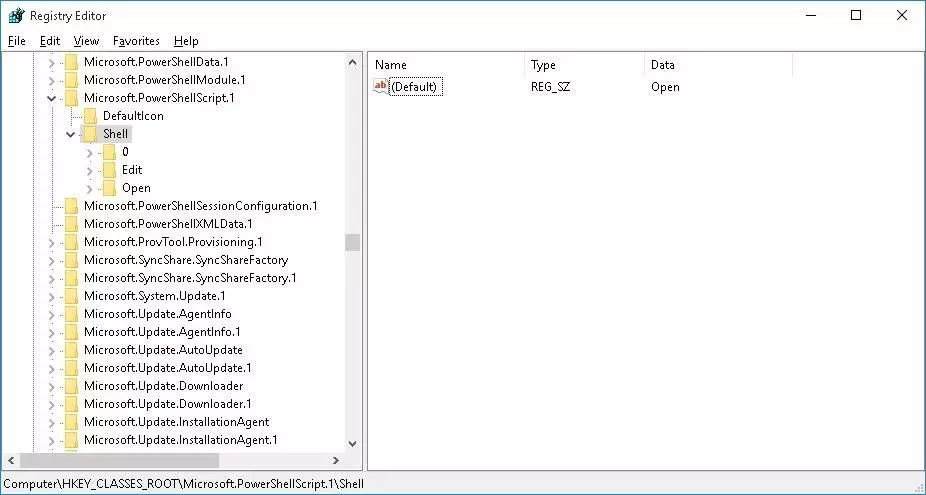This screenshot has height=495, width=926.
Task: Open the Favorites menu
Action: (136, 41)
